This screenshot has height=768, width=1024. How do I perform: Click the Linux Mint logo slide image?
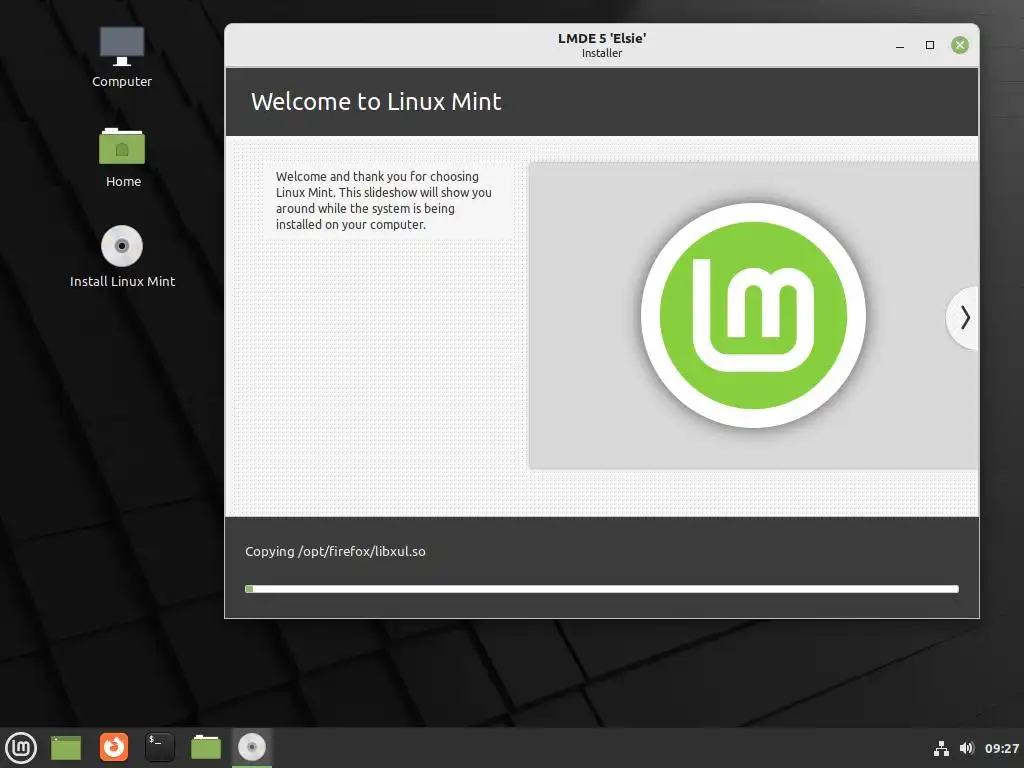(753, 315)
